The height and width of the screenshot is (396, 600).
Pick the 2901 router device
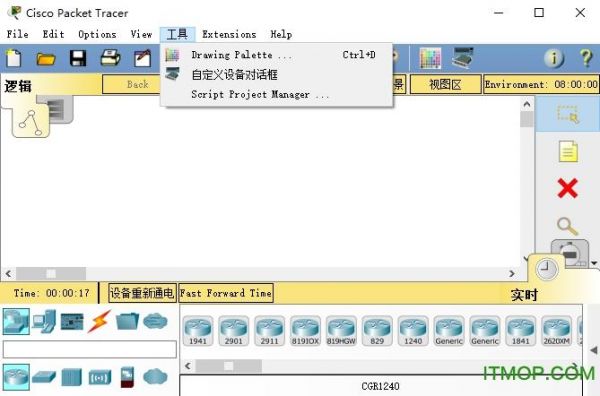coord(233,331)
